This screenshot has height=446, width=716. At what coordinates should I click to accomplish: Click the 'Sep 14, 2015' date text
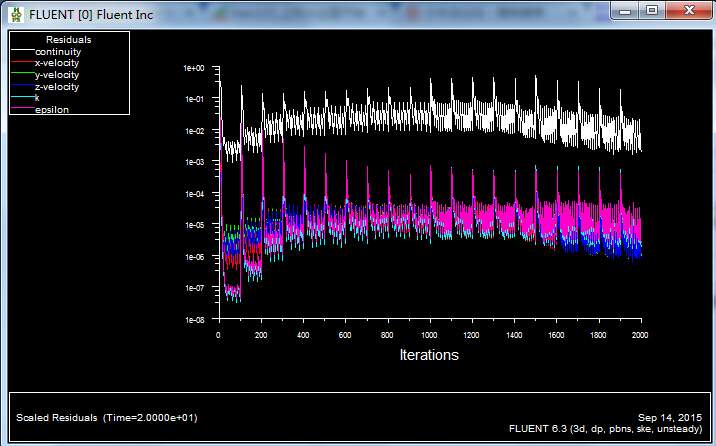point(669,417)
